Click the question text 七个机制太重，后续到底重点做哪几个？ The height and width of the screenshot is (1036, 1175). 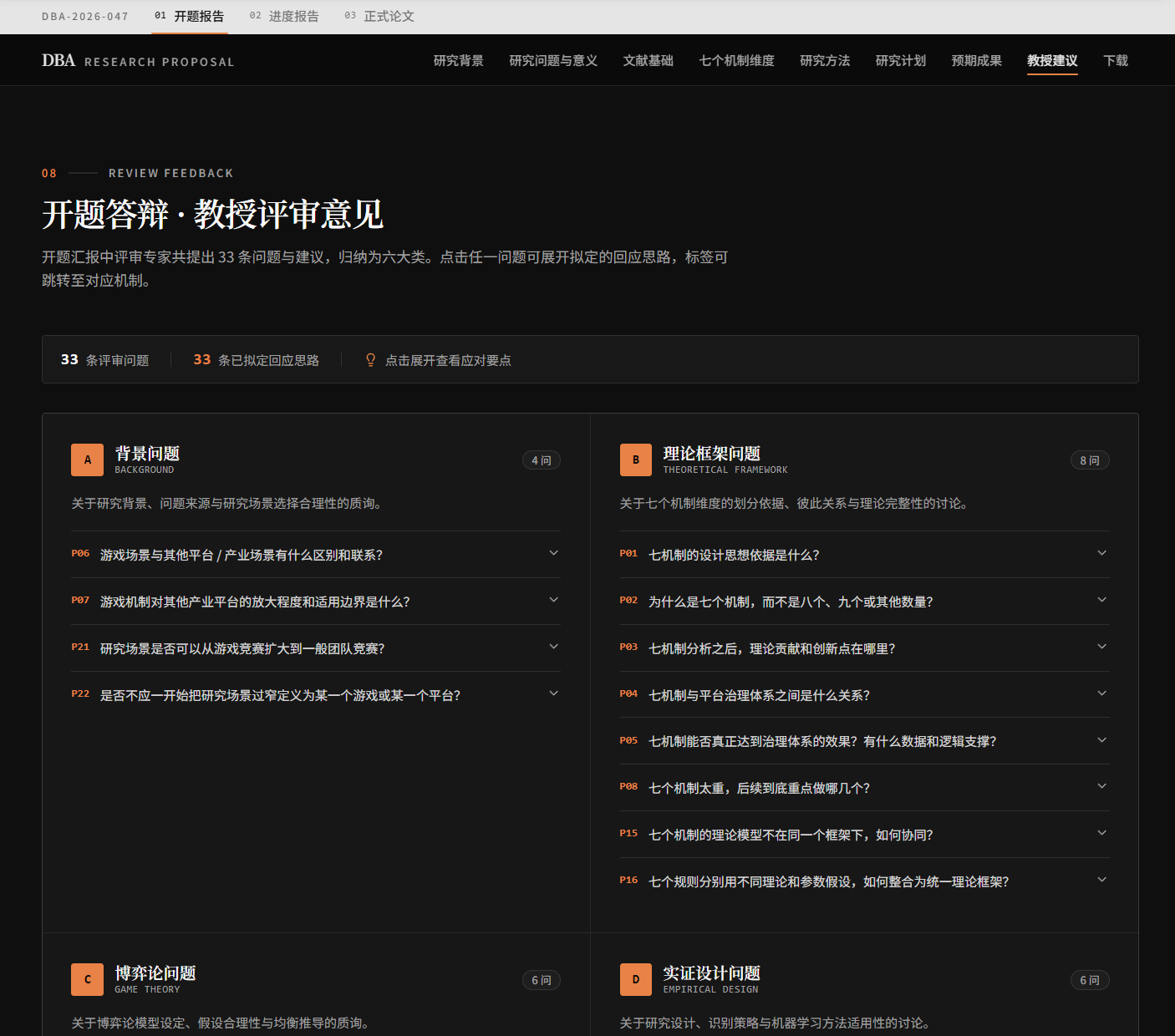click(760, 788)
